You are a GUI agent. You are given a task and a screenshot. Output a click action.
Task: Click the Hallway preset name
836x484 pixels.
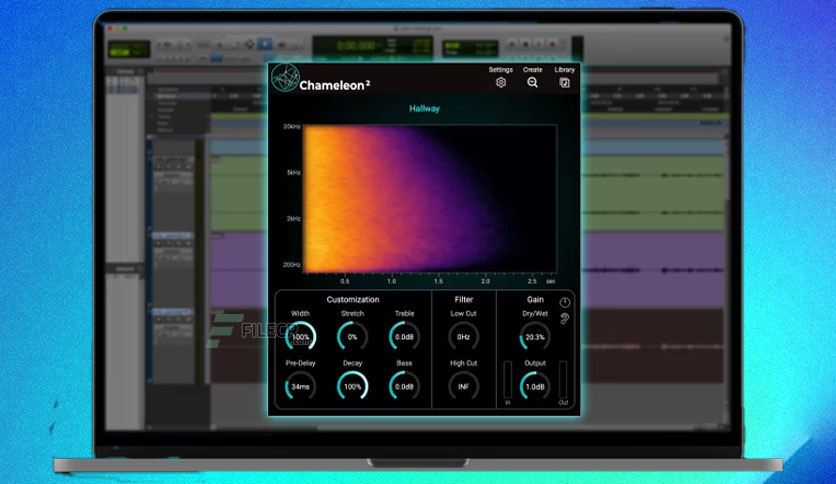424,109
